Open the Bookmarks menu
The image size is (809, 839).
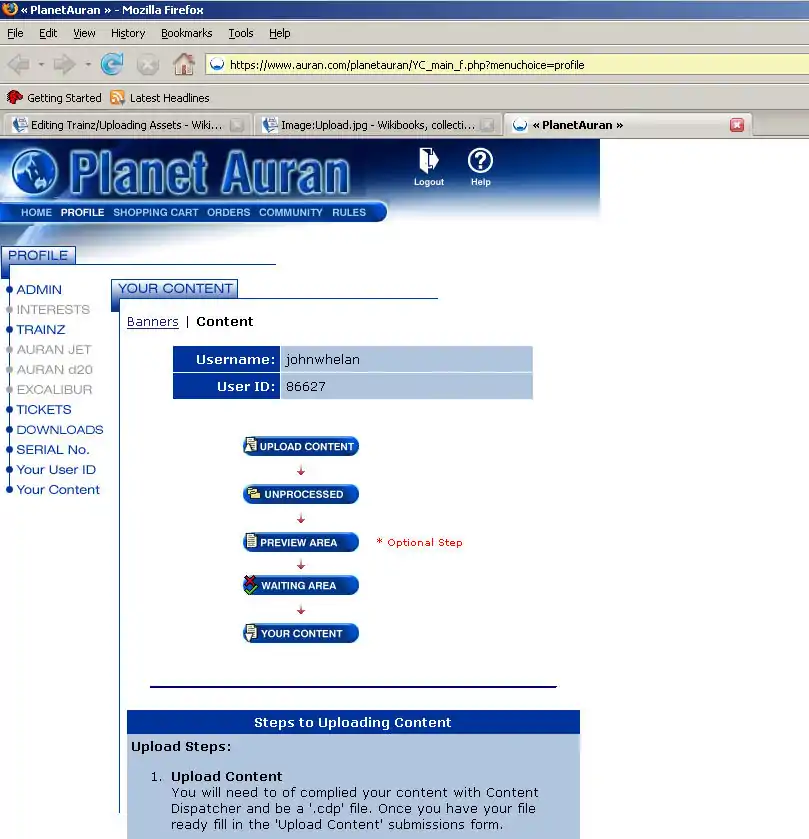point(186,33)
